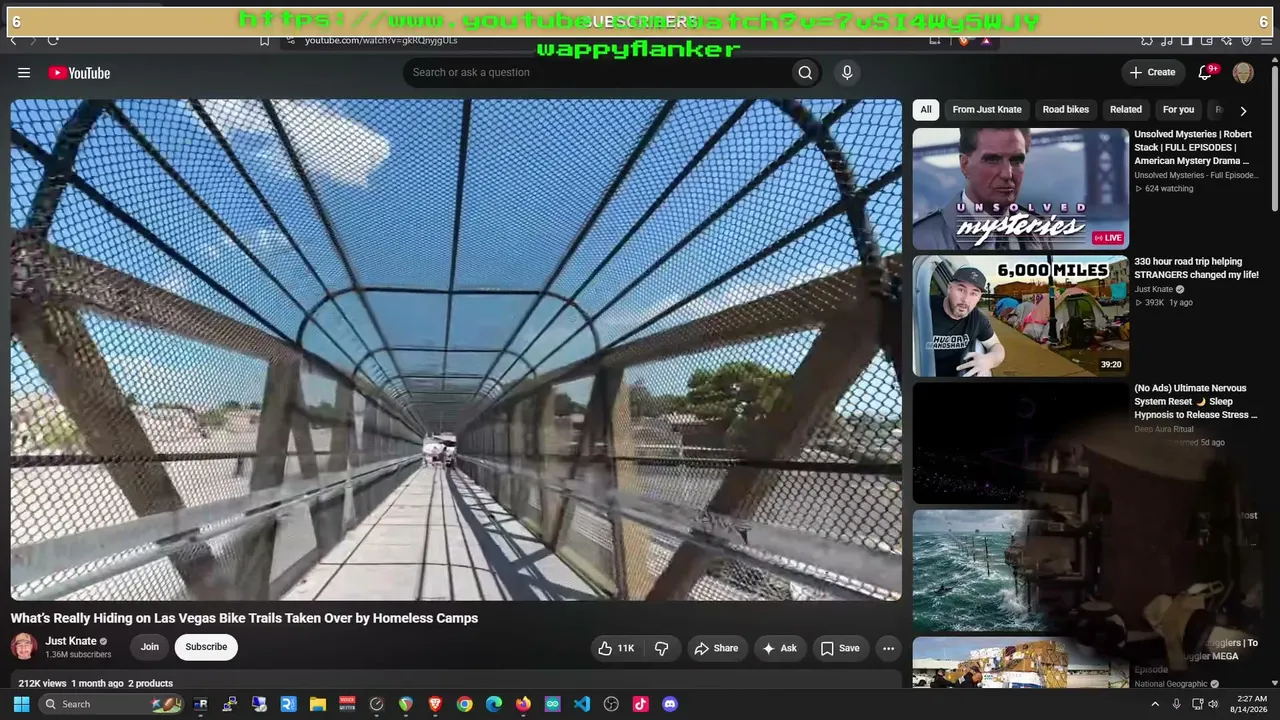Go to the YouTube home logo

click(x=79, y=73)
